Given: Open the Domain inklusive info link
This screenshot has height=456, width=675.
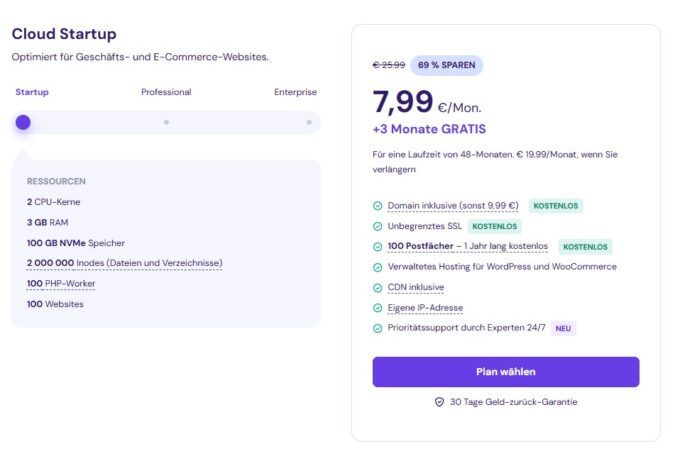Looking at the screenshot, I should click(452, 206).
